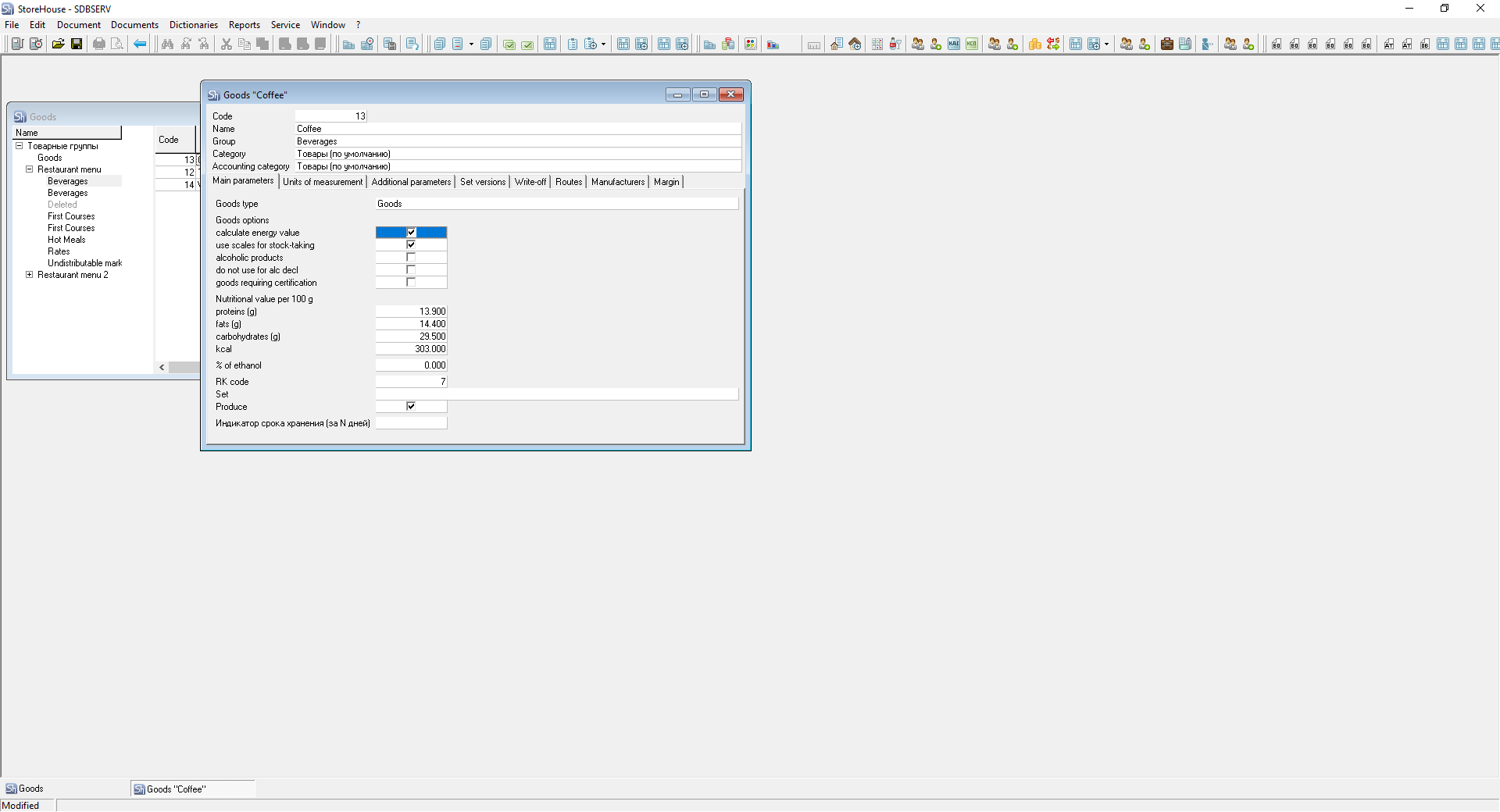Collapse the Restaurant menu tree node
Image resolution: width=1500 pixels, height=812 pixels.
(30, 169)
